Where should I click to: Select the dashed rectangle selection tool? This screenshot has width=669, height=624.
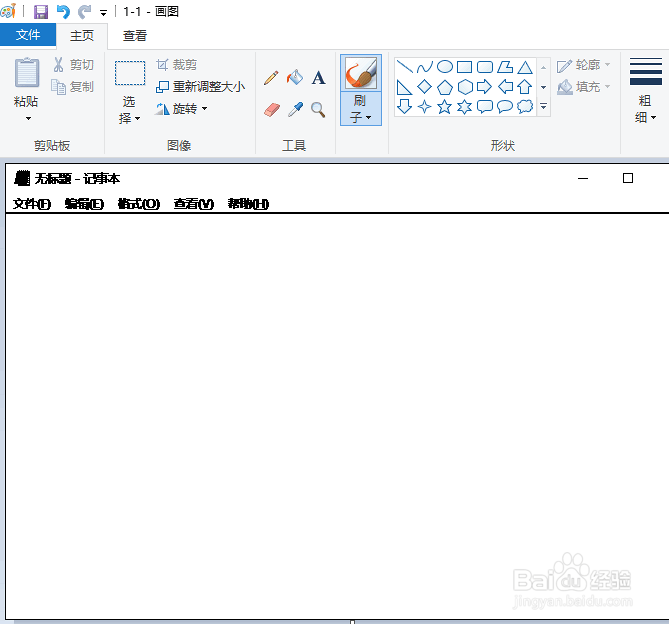(130, 73)
